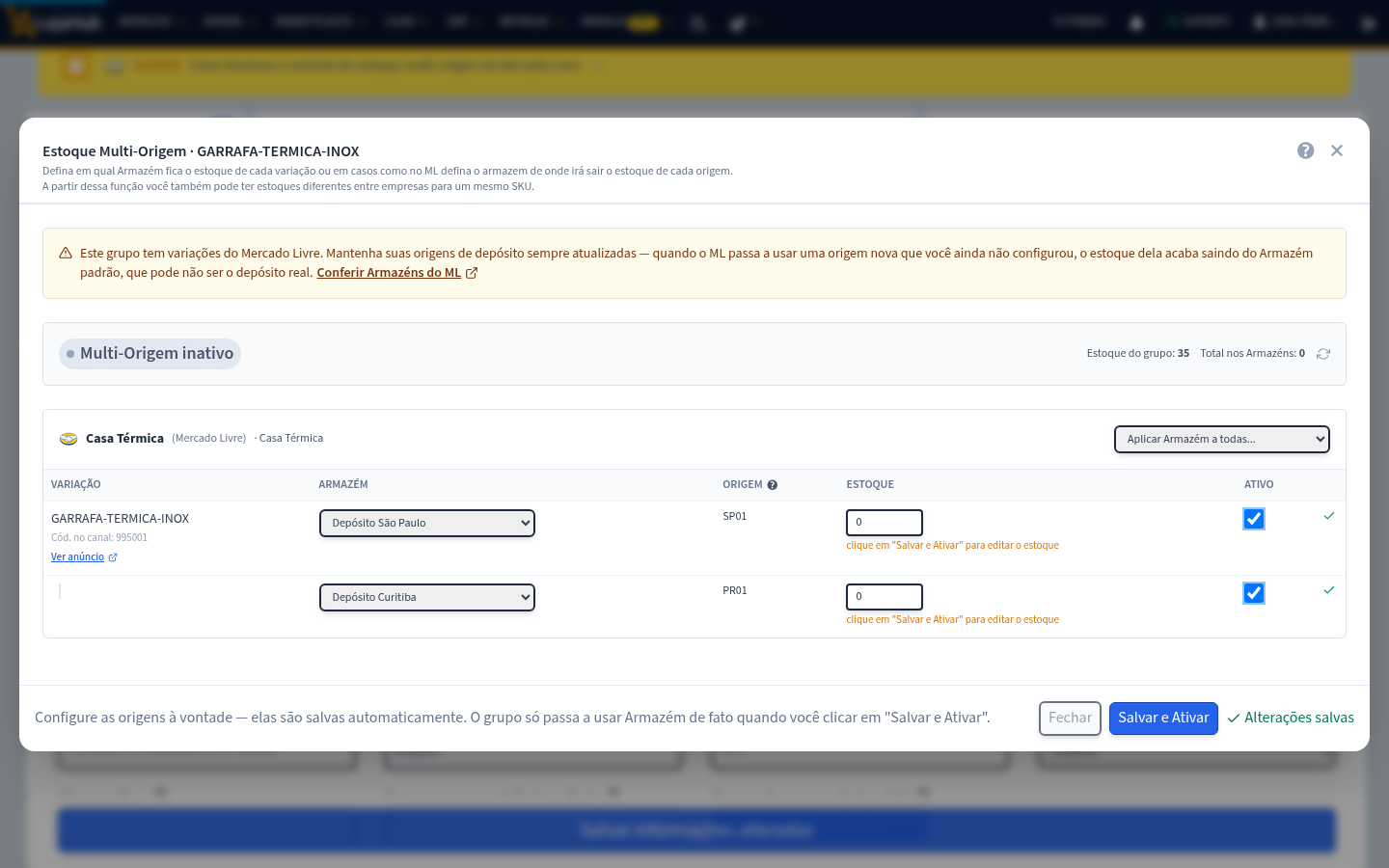Viewport: 1389px width, 868px height.
Task: Click the warning triangle icon in yellow notice
Action: (x=66, y=254)
